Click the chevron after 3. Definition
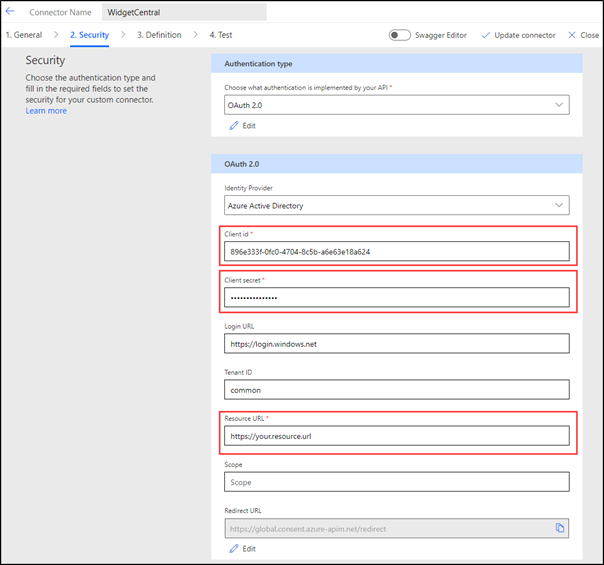 (196, 35)
